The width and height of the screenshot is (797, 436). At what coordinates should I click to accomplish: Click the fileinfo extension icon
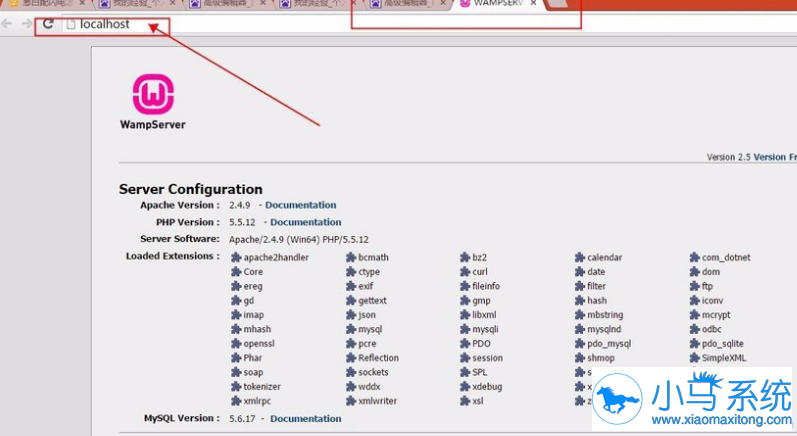click(465, 286)
